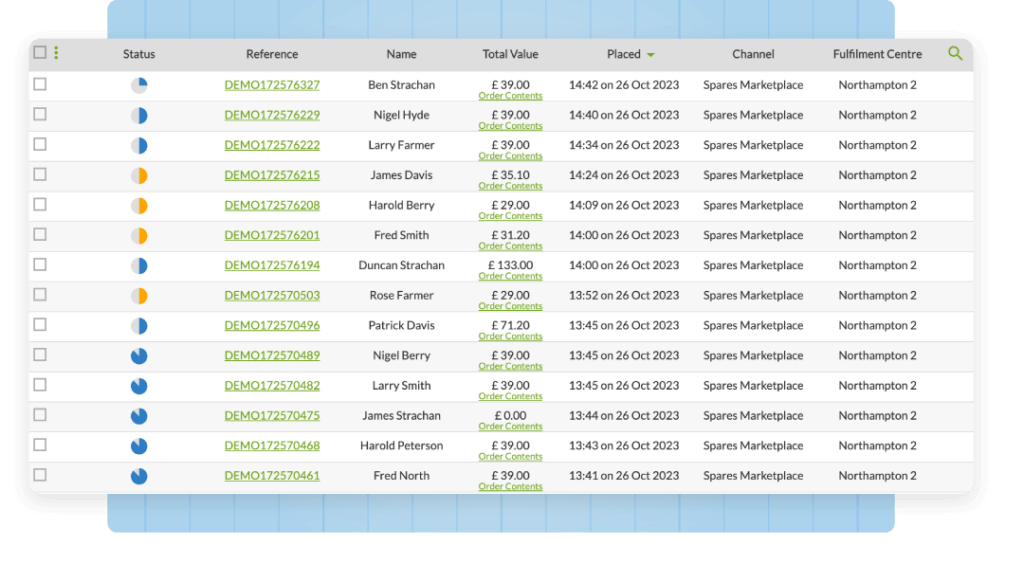
Task: Click blue status icon for Fred North
Action: [x=139, y=476]
